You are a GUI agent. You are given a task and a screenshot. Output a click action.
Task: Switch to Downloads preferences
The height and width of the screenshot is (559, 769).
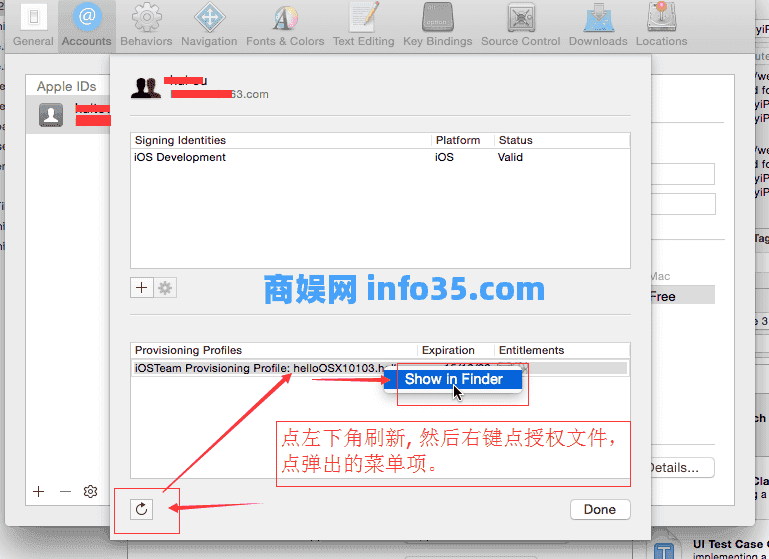598,25
